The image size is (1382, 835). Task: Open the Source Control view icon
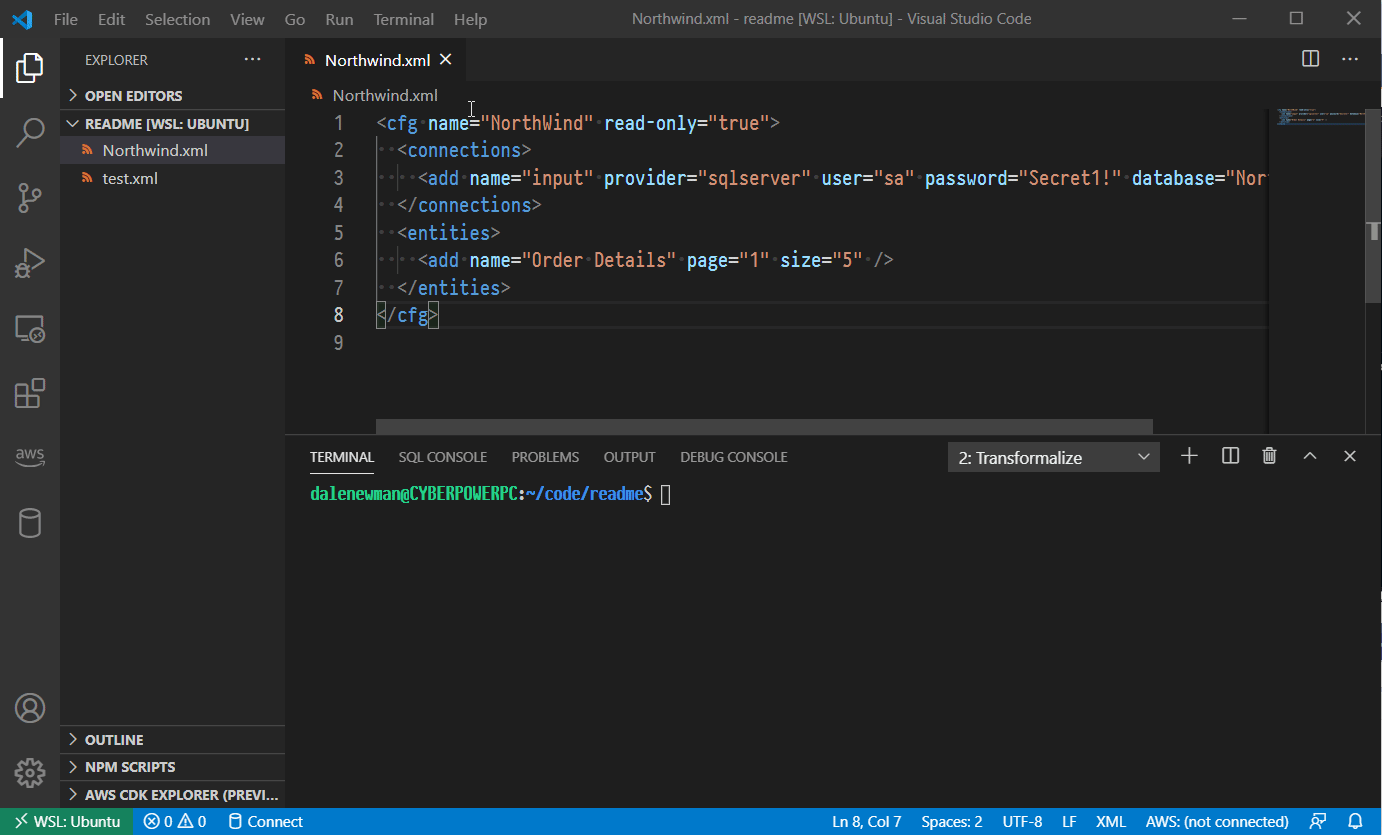(30, 198)
